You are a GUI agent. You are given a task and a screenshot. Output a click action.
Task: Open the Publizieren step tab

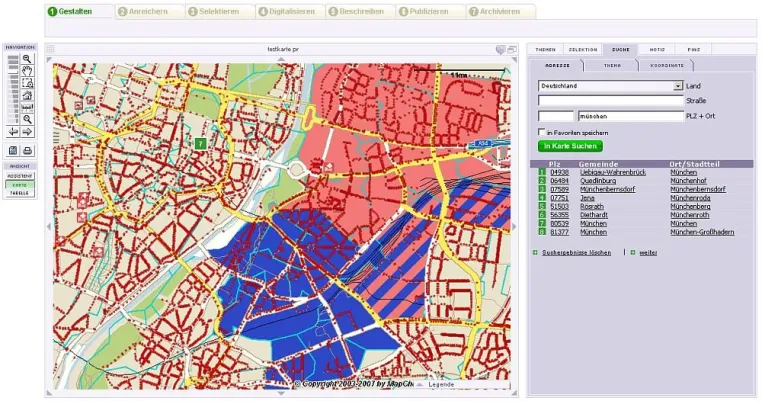coord(429,12)
